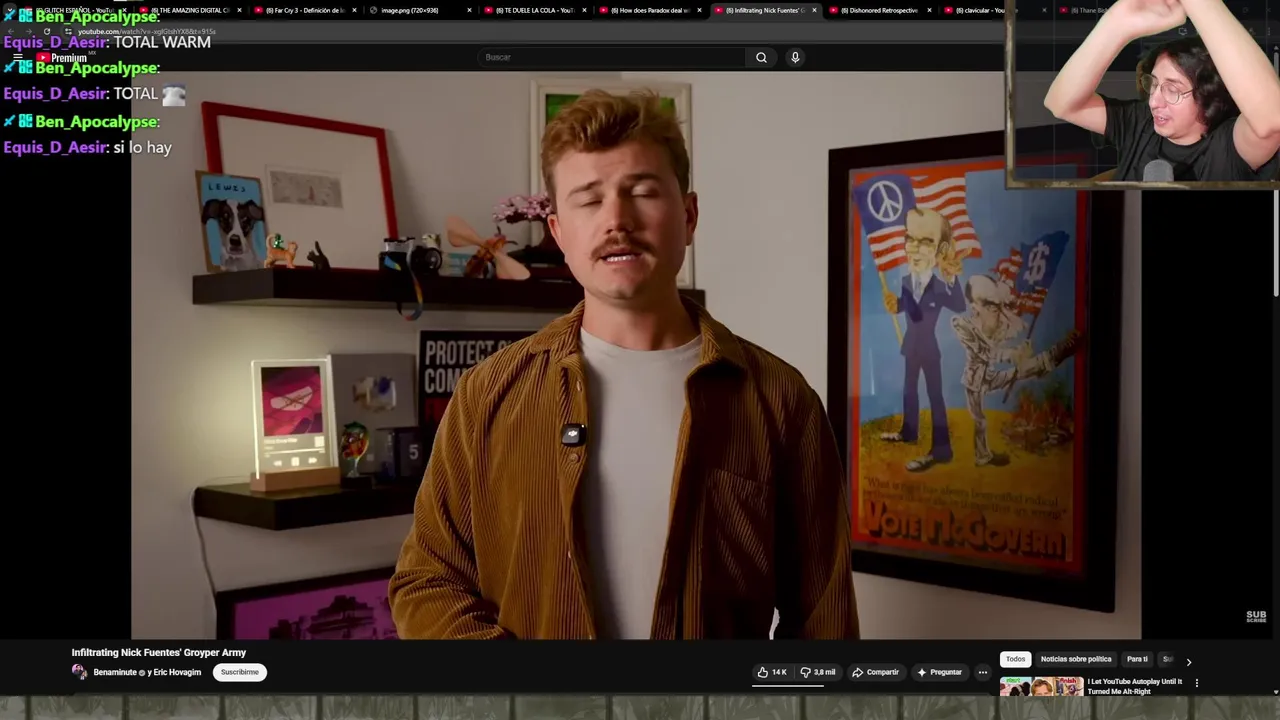Open the three-dot more actions menu
1280x720 pixels.
tap(983, 672)
